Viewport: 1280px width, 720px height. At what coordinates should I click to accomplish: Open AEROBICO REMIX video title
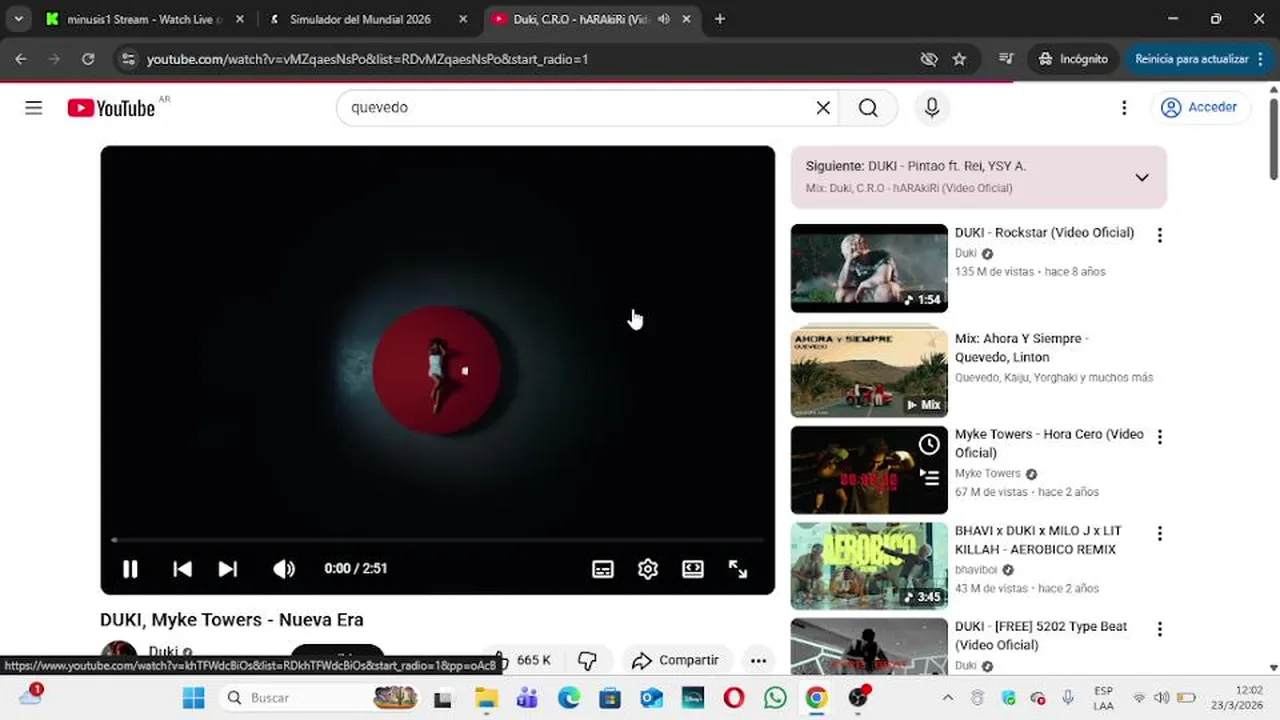pyautogui.click(x=1038, y=540)
